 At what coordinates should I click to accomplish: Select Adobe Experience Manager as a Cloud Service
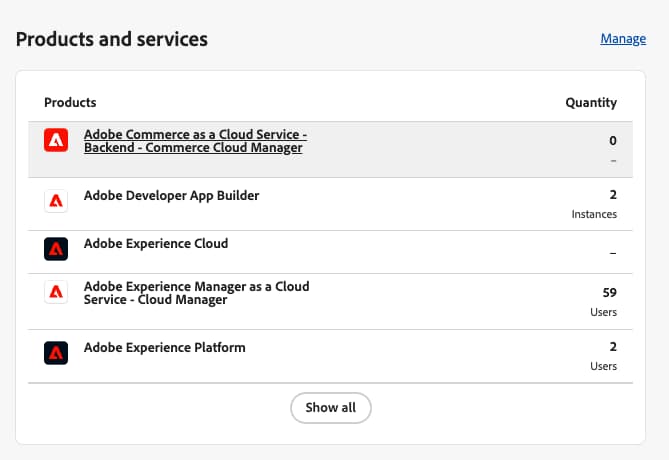pos(196,293)
